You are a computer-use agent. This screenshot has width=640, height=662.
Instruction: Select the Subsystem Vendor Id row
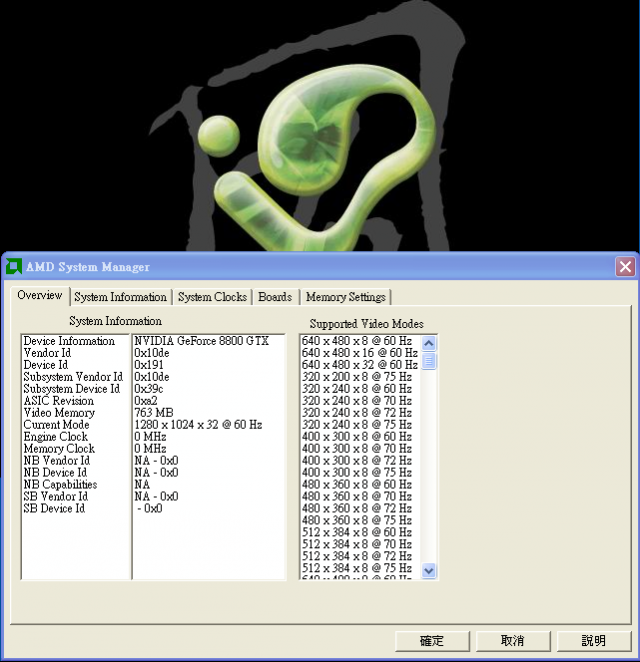click(x=73, y=377)
